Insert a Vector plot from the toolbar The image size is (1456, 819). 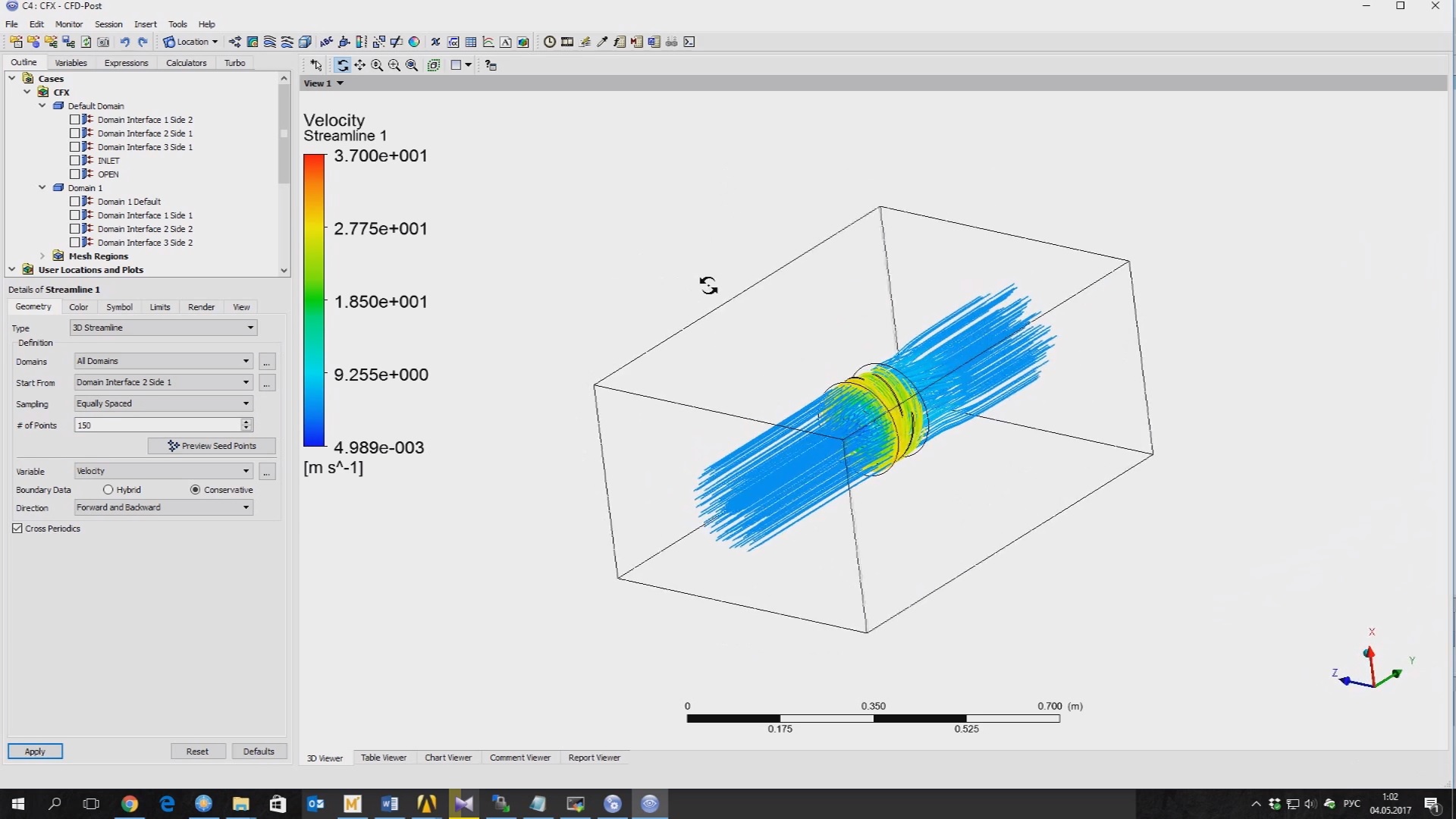(235, 42)
